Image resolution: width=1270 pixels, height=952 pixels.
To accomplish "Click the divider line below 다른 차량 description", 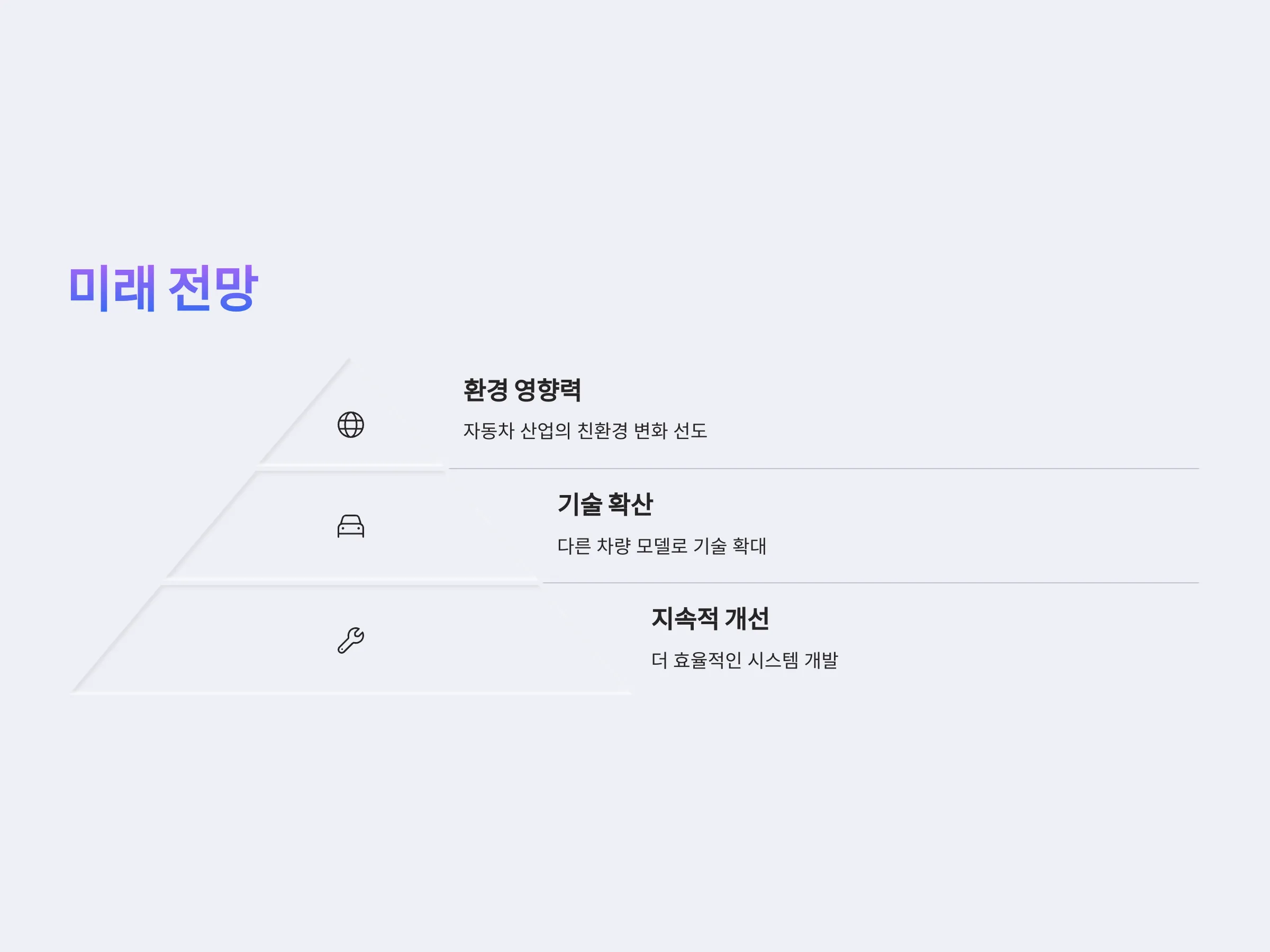I will (871, 583).
